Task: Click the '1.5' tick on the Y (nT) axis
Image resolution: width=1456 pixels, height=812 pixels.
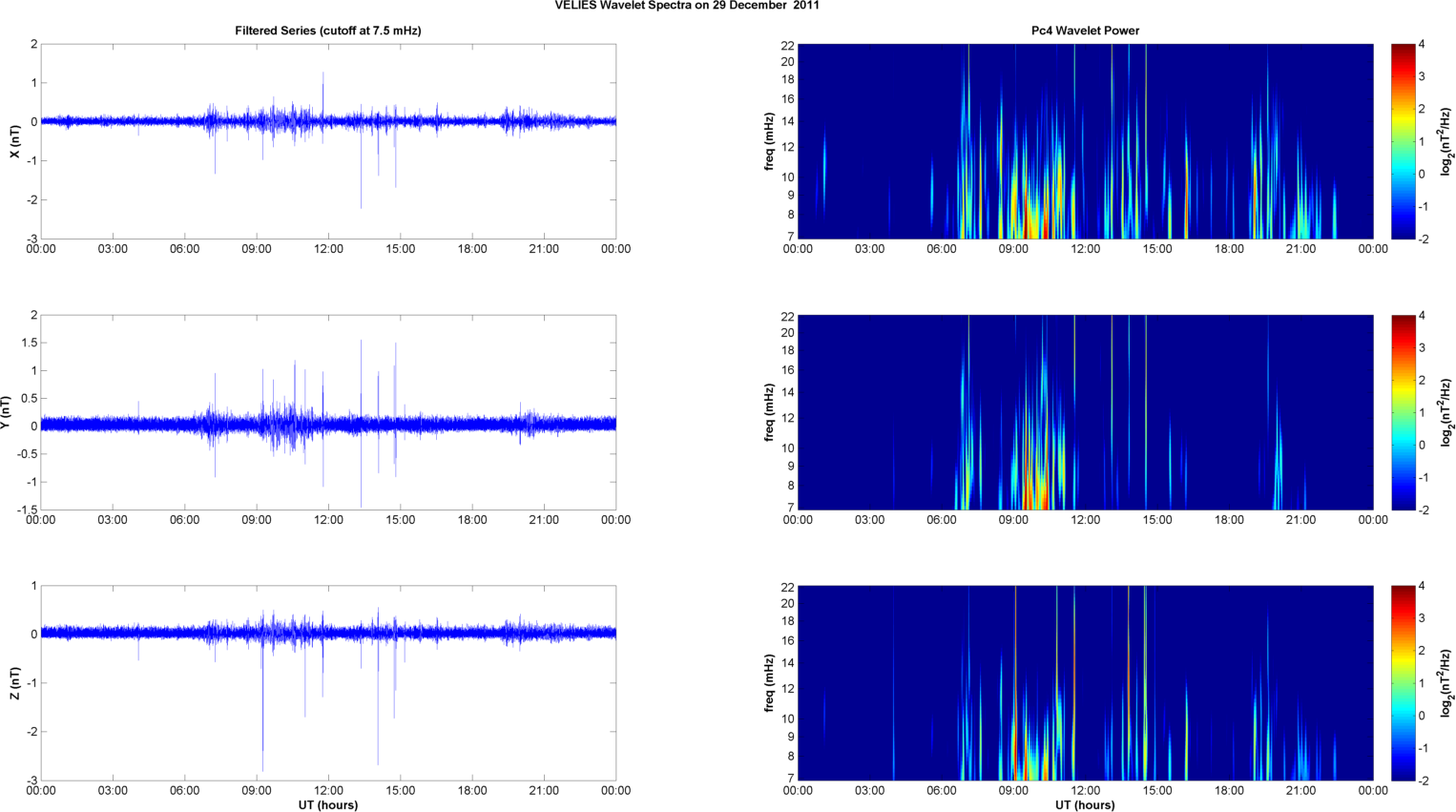Action: pyautogui.click(x=30, y=343)
